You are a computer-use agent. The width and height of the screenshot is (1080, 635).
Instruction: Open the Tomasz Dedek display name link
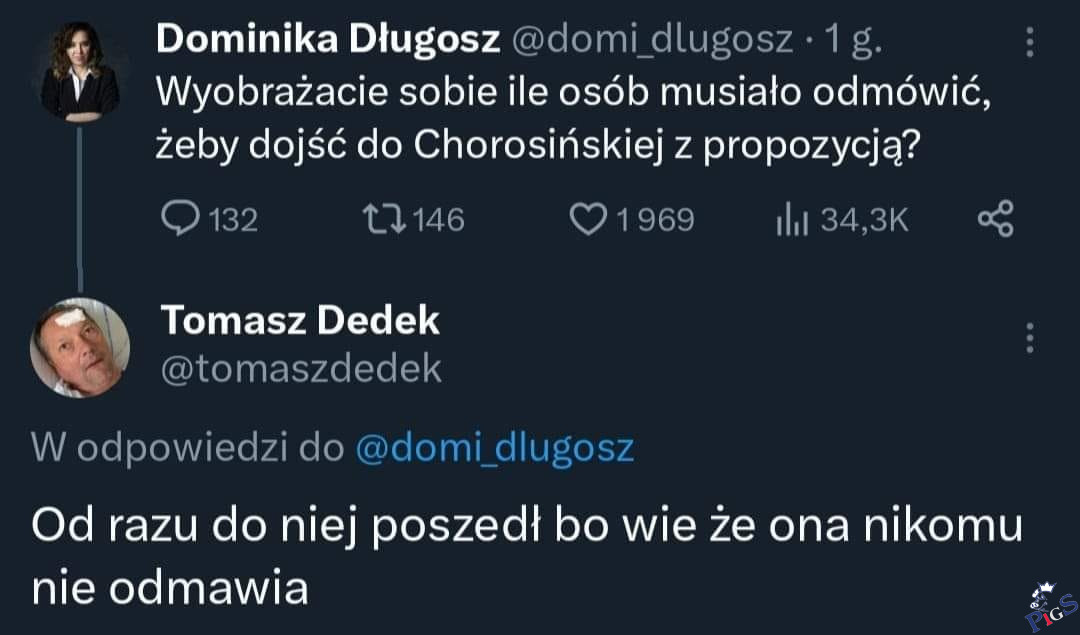[300, 320]
